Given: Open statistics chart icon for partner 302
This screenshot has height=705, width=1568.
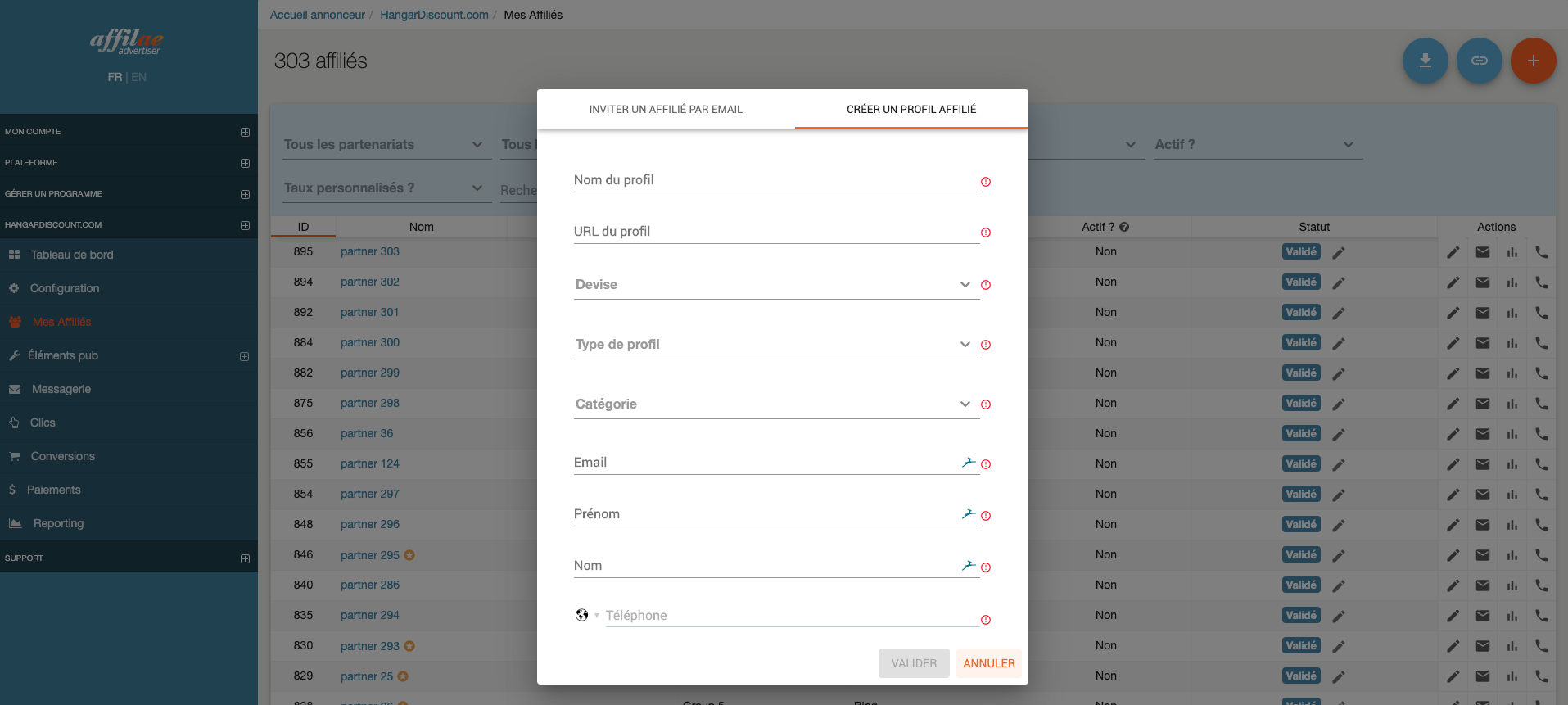Looking at the screenshot, I should (1512, 282).
